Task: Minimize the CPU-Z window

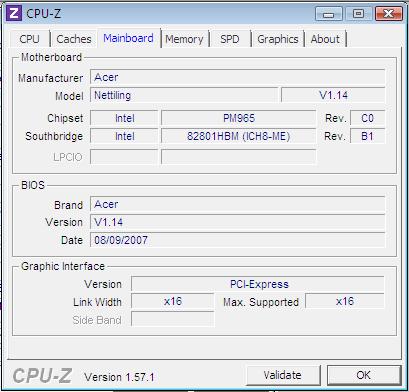Action: (329, 14)
